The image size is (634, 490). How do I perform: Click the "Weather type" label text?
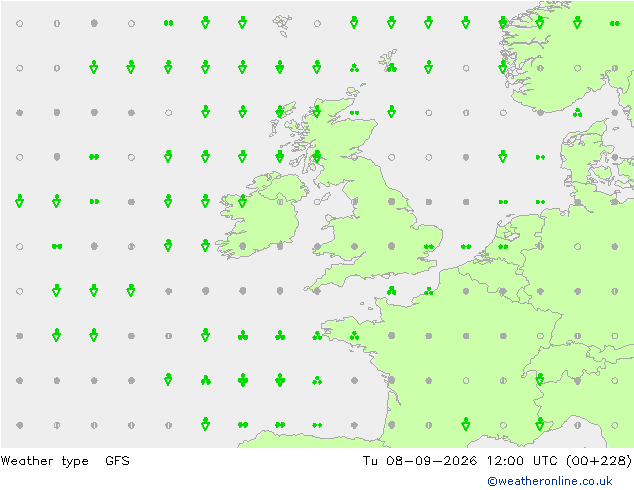[x=44, y=461]
